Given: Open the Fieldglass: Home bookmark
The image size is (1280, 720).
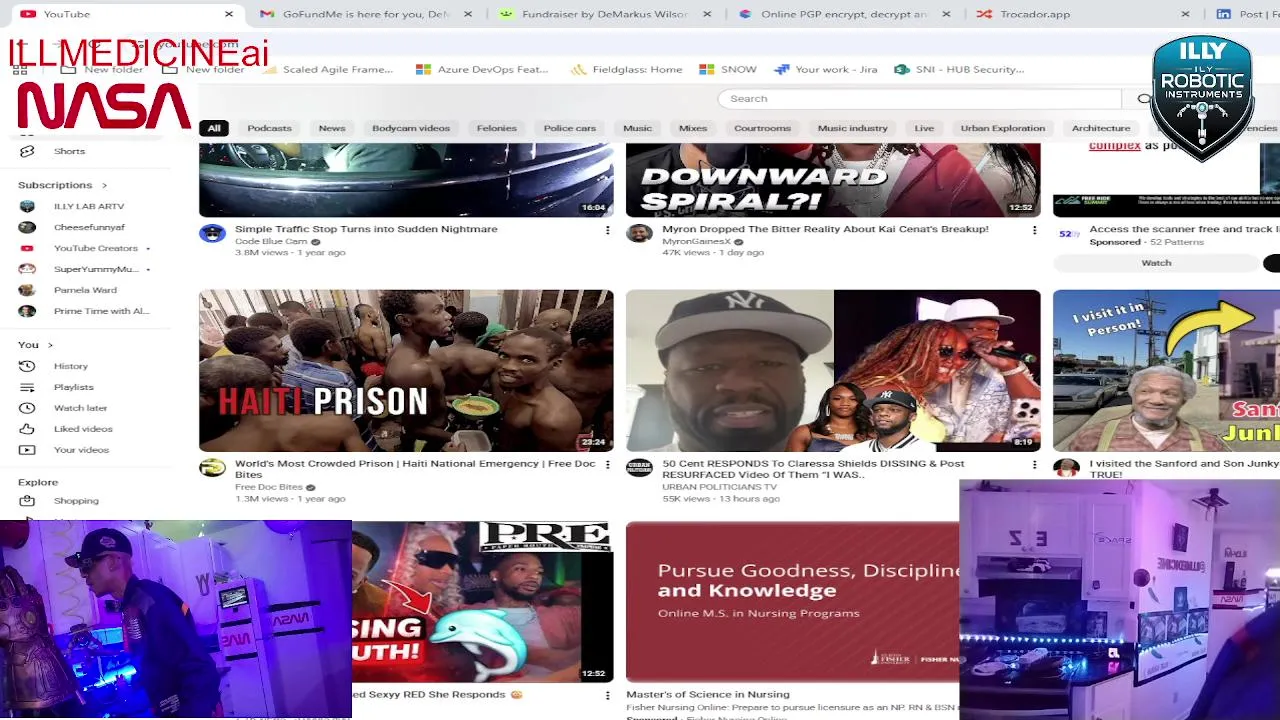Looking at the screenshot, I should tap(627, 69).
